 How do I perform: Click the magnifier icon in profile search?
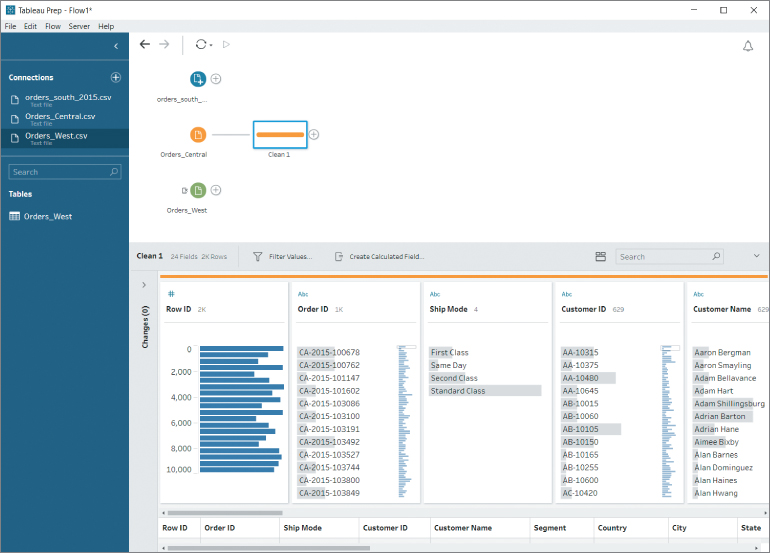point(716,256)
